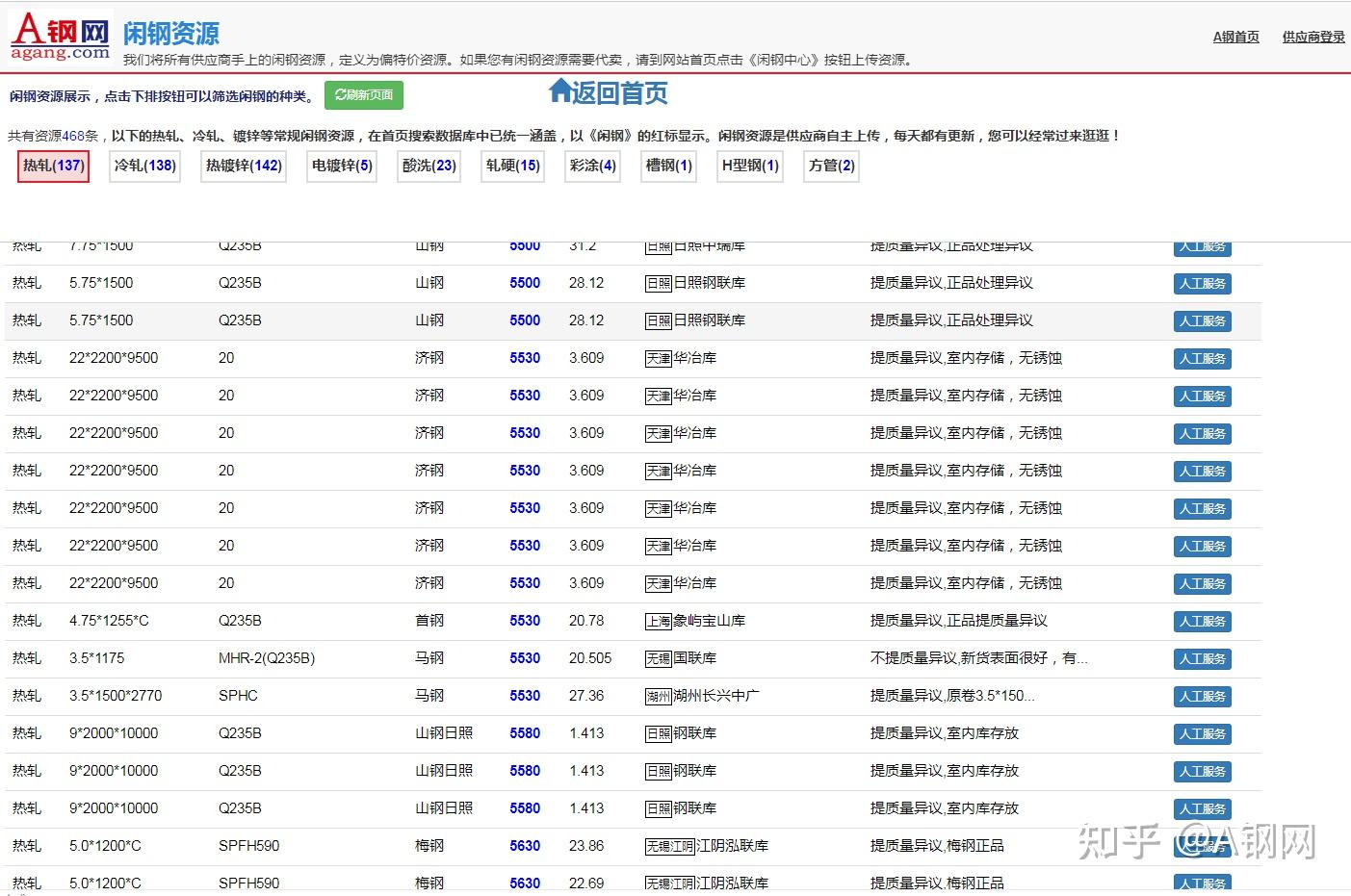This screenshot has height=896, width=1351.
Task: Click the 闲钢资源 page title
Action: click(171, 34)
